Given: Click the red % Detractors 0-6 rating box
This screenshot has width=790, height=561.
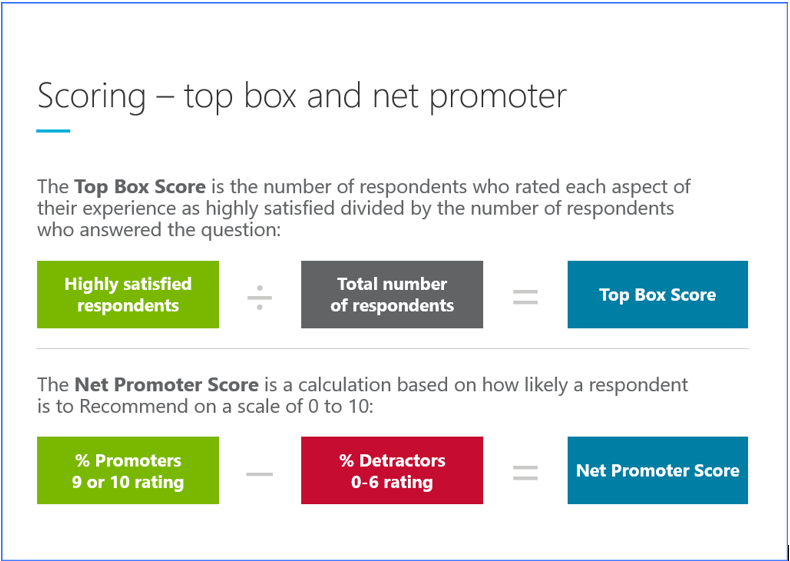Looking at the screenshot, I should pyautogui.click(x=392, y=470).
